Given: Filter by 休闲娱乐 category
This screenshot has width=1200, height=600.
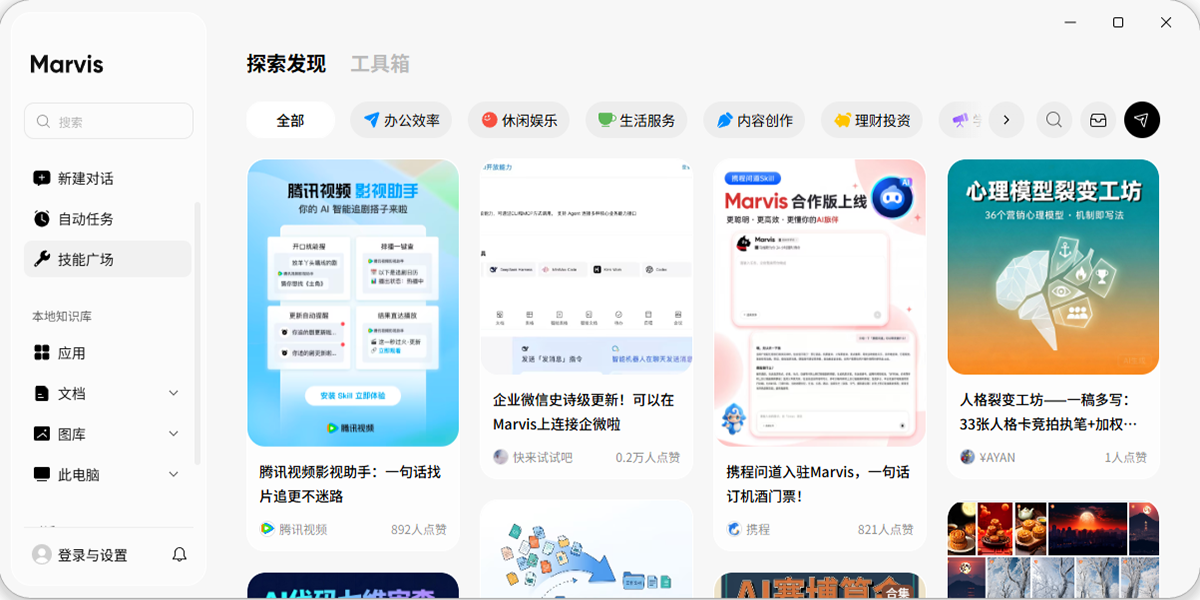Looking at the screenshot, I should point(519,120).
